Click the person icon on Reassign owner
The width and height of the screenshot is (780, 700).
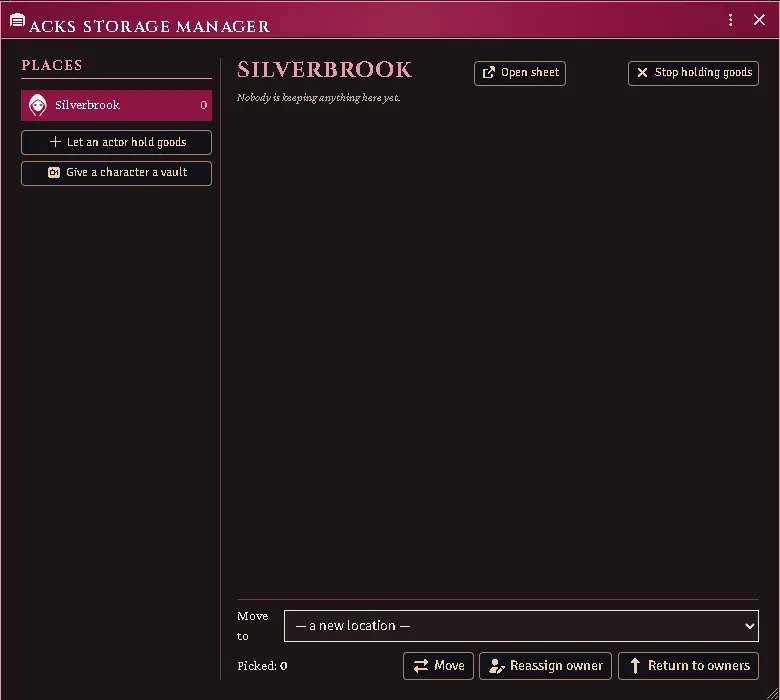pos(496,666)
